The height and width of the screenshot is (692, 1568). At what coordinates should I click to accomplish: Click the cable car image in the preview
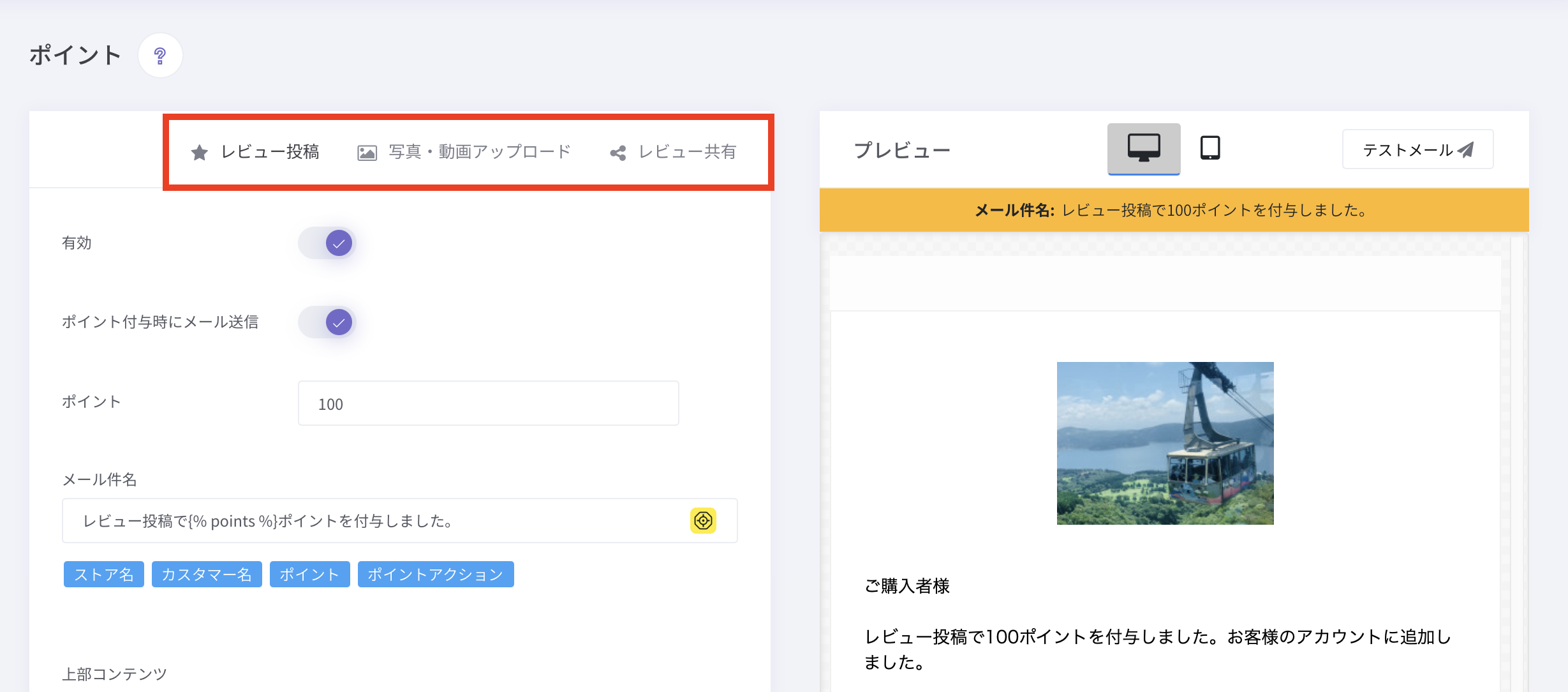(x=1165, y=443)
